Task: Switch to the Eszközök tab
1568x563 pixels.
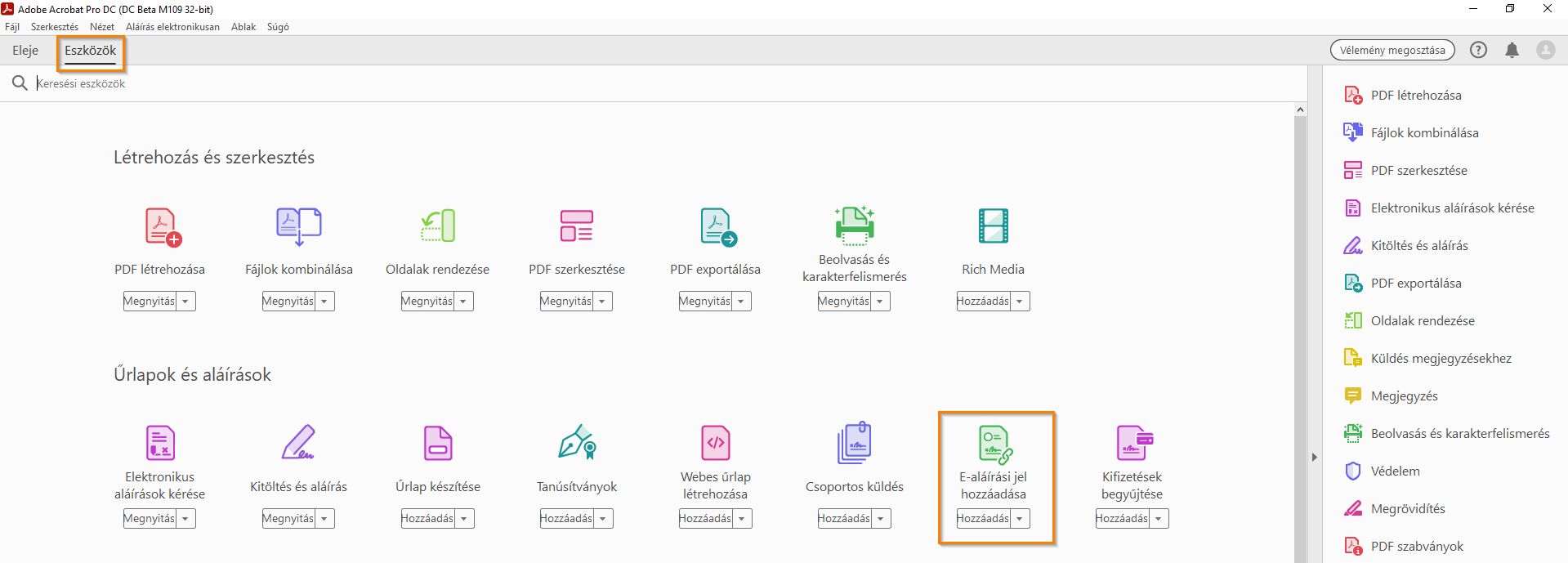Action: click(91, 51)
